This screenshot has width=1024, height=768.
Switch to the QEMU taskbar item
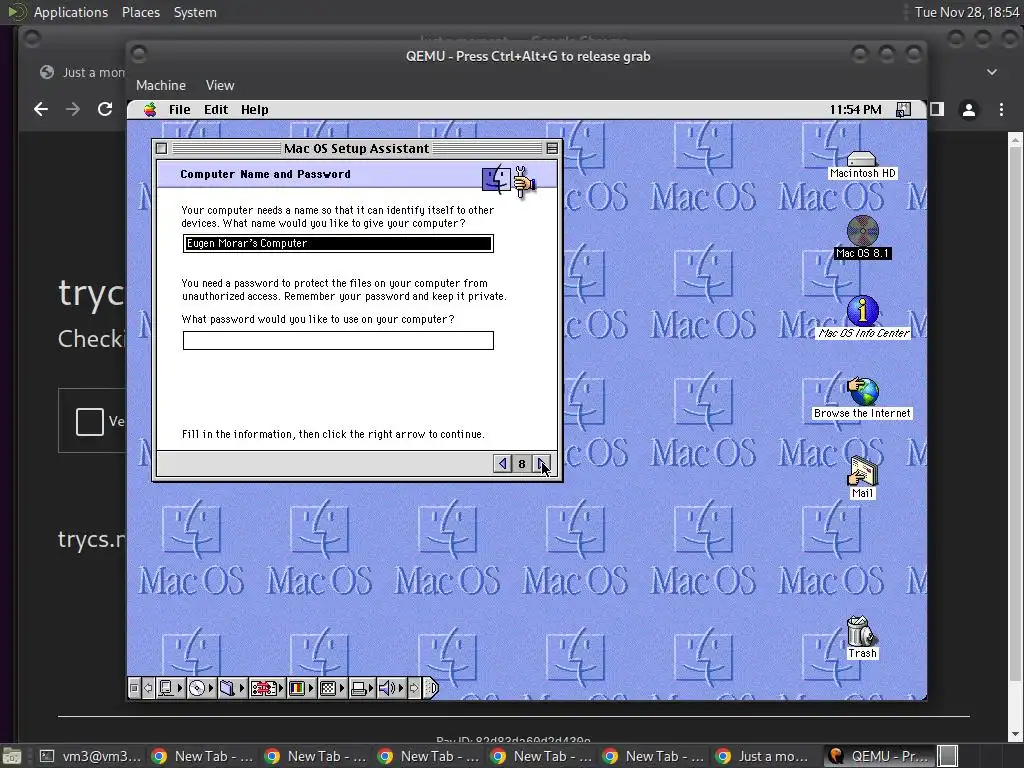coord(879,756)
